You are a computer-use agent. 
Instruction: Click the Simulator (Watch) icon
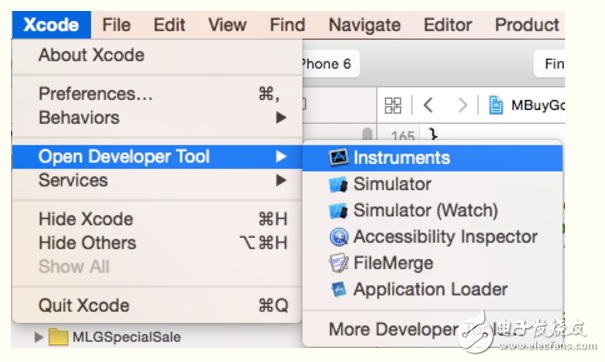(338, 211)
